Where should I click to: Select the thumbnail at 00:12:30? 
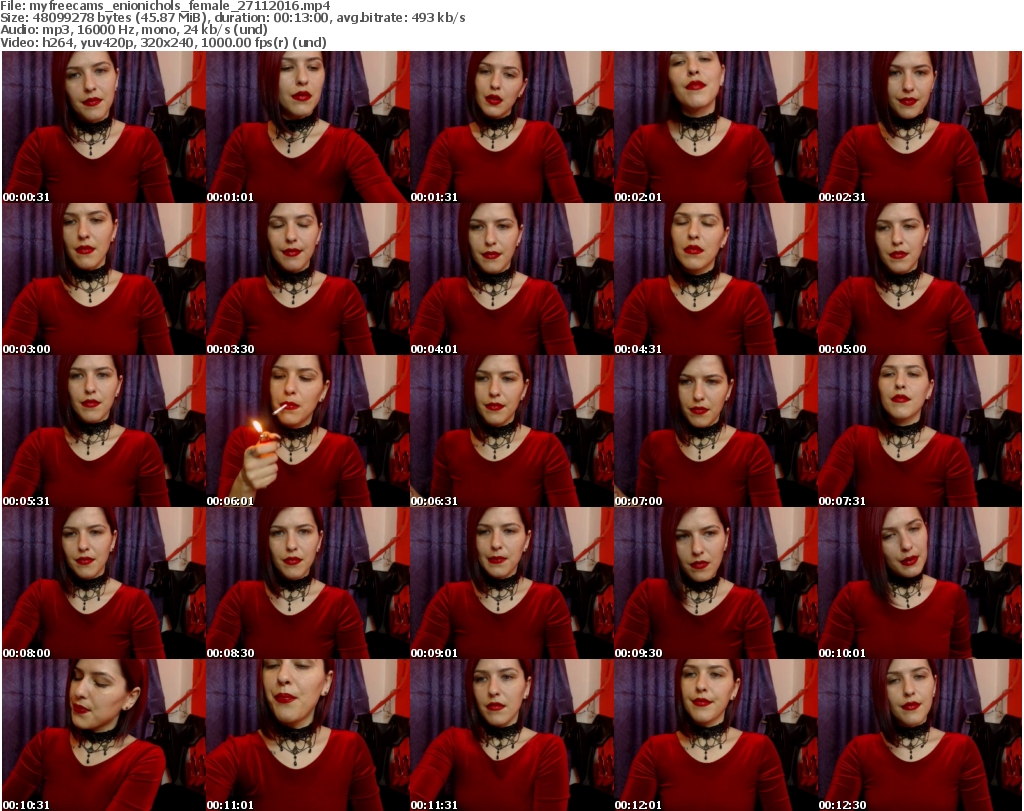click(920, 735)
